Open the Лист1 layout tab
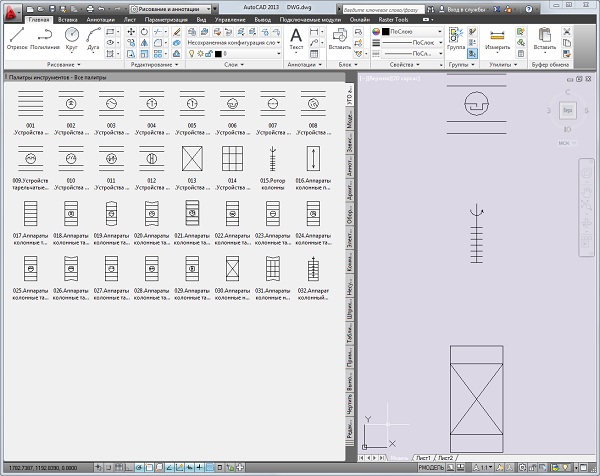Screen dimensions: 600x476 [x=421, y=457]
